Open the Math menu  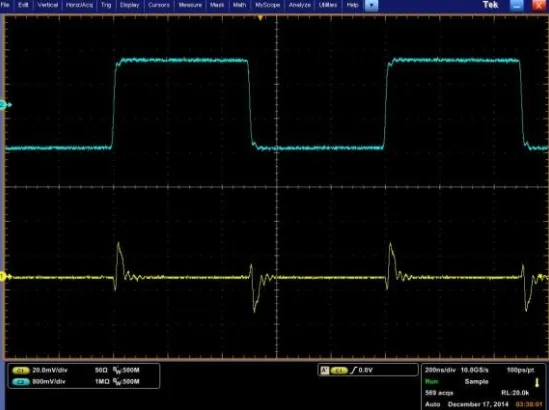coord(239,5)
